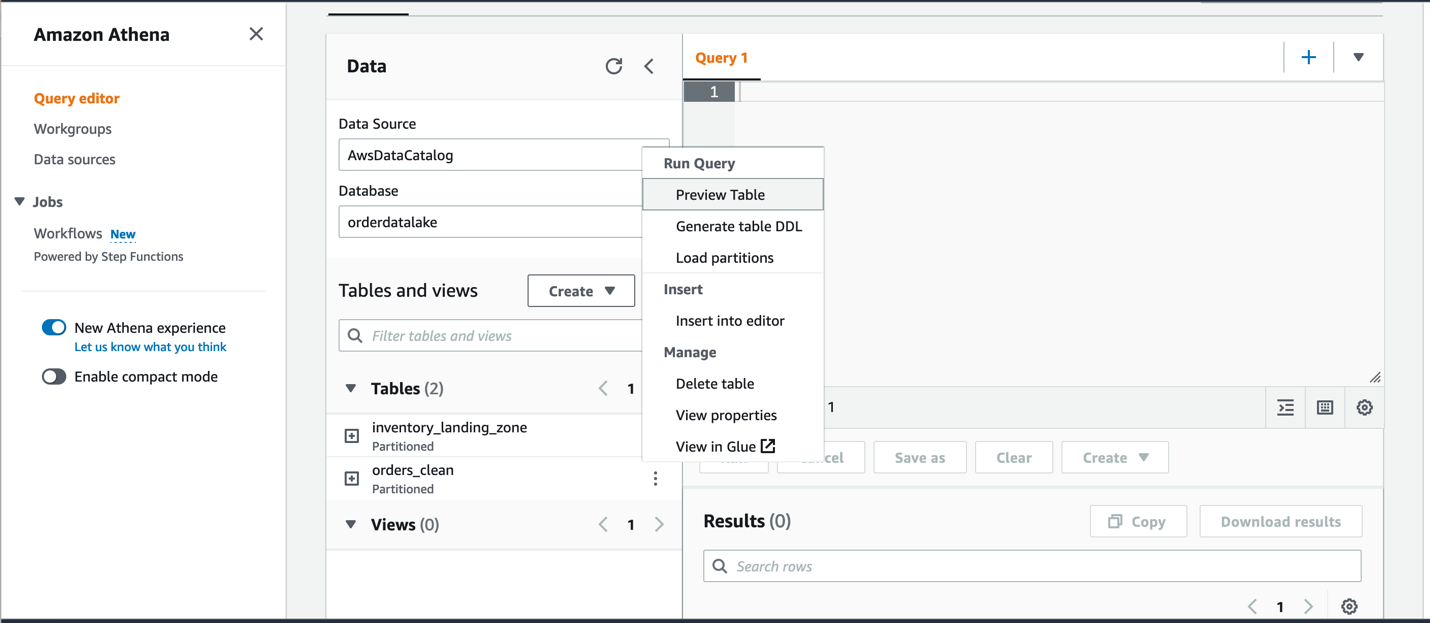Open Workflows in sidebar

68,233
